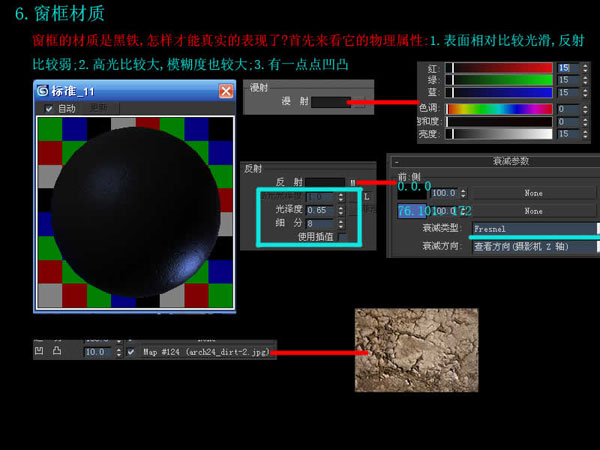Click the red (红) channel color slider

498,68
